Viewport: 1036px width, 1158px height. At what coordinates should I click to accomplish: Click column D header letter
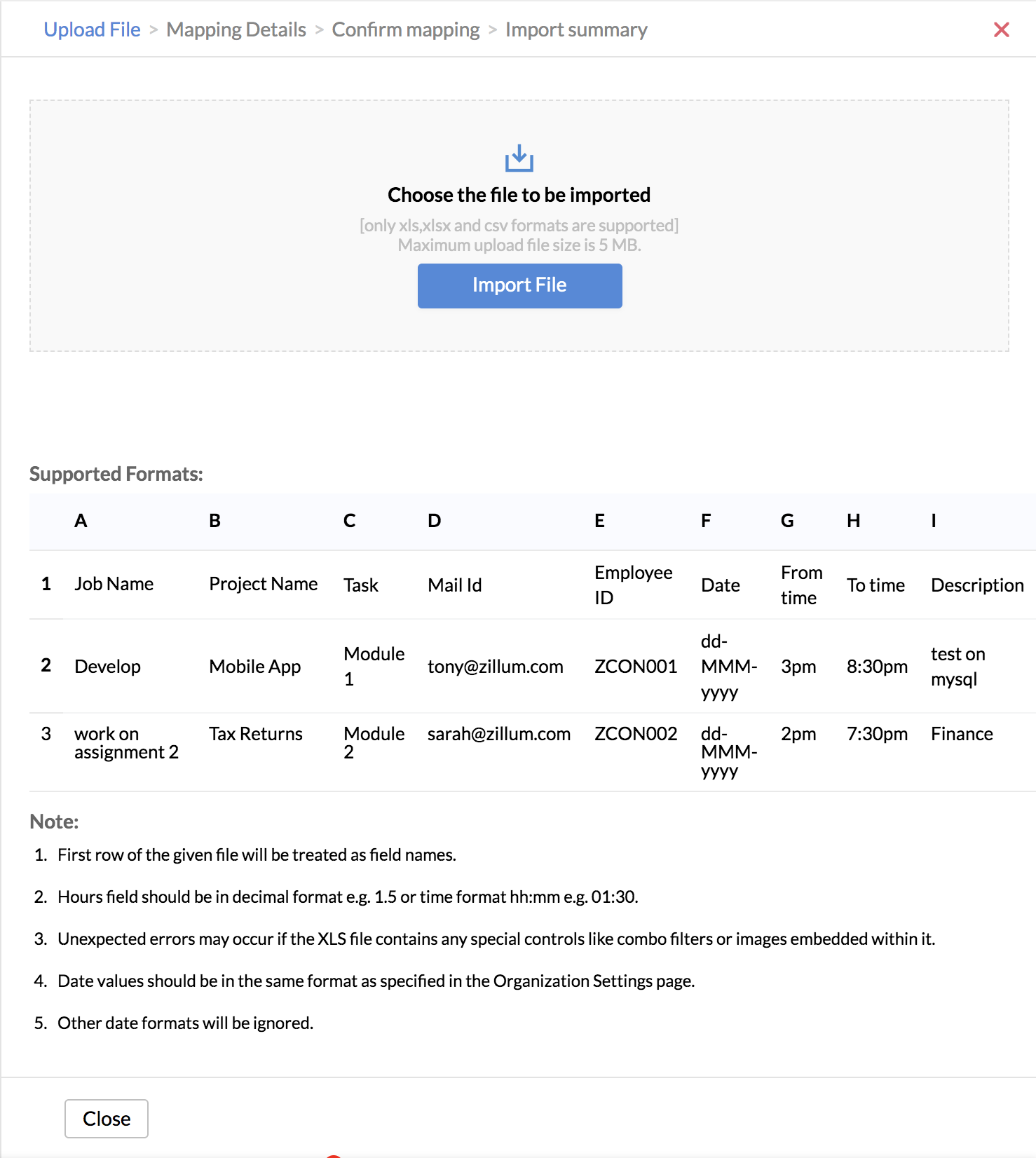(x=435, y=521)
